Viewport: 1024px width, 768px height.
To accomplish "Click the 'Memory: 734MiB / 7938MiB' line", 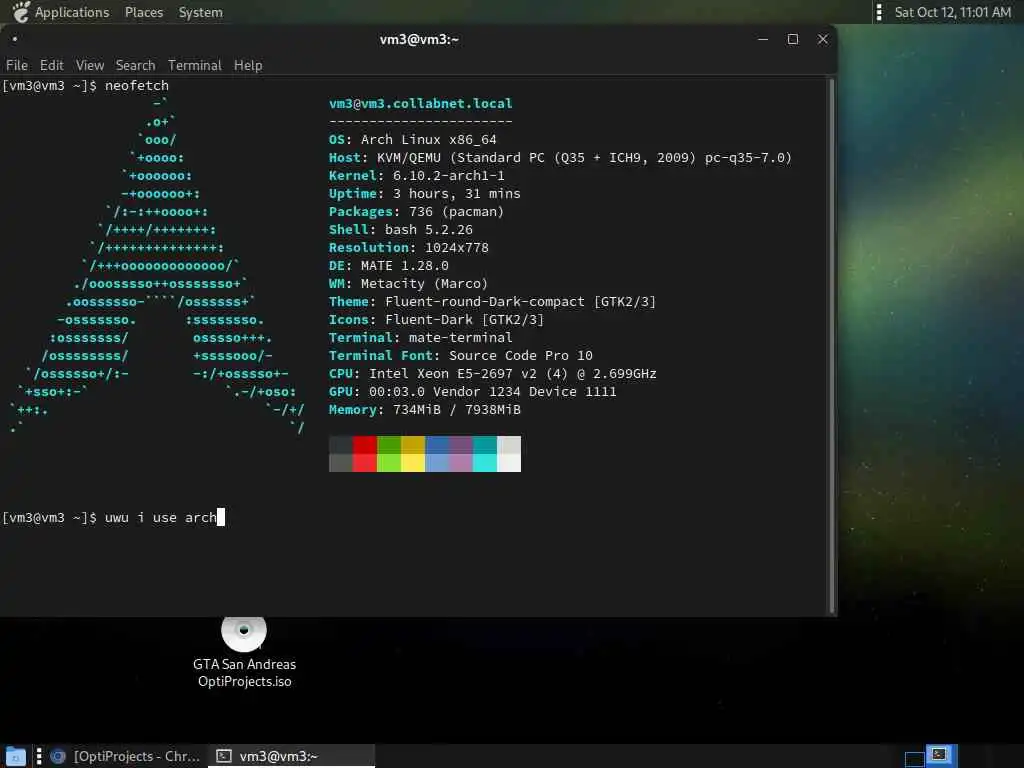I will pos(424,409).
